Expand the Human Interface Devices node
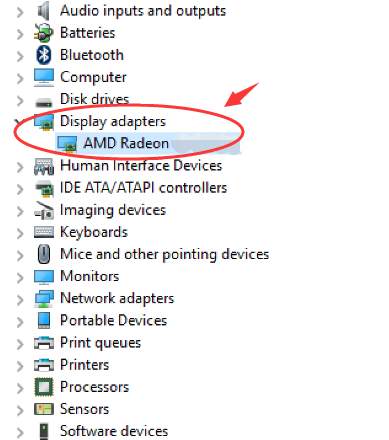 (20, 167)
